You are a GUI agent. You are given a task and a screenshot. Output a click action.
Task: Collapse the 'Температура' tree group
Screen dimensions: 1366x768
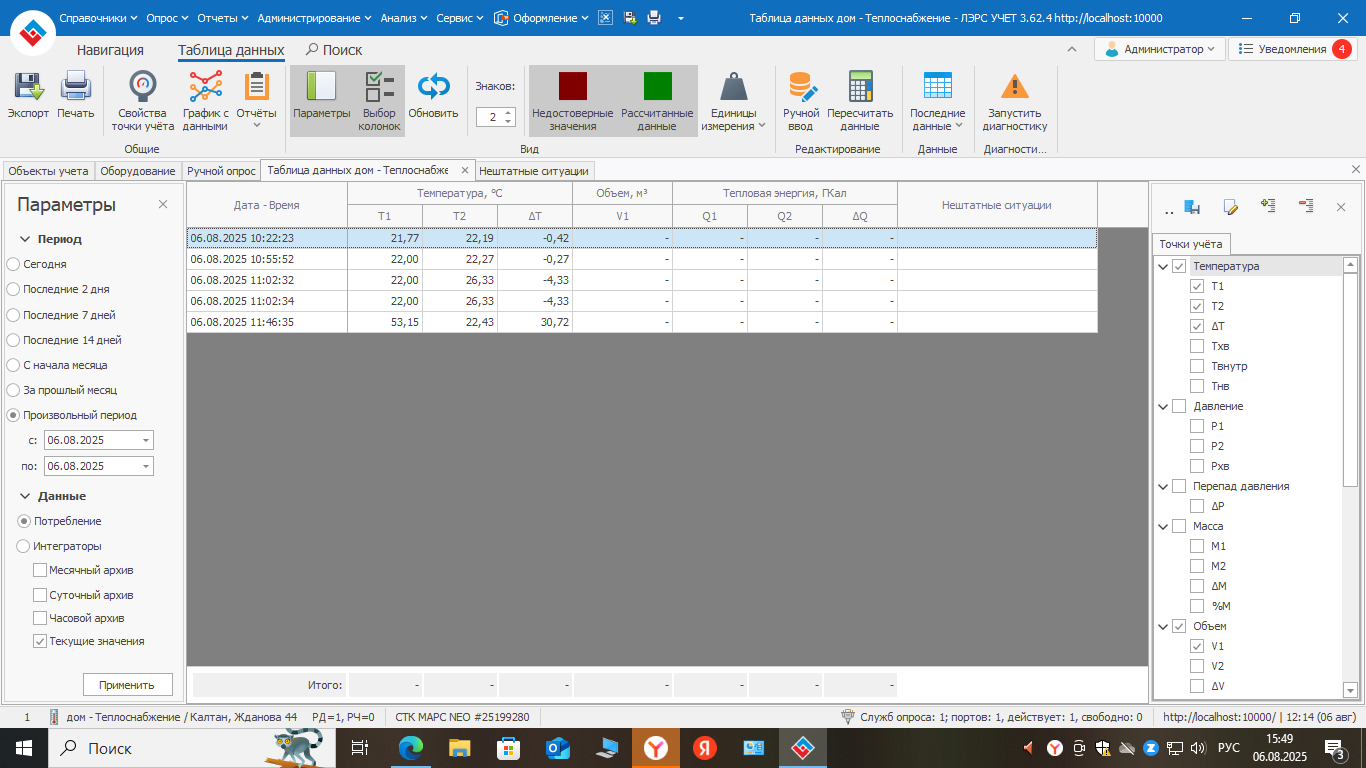click(1162, 266)
